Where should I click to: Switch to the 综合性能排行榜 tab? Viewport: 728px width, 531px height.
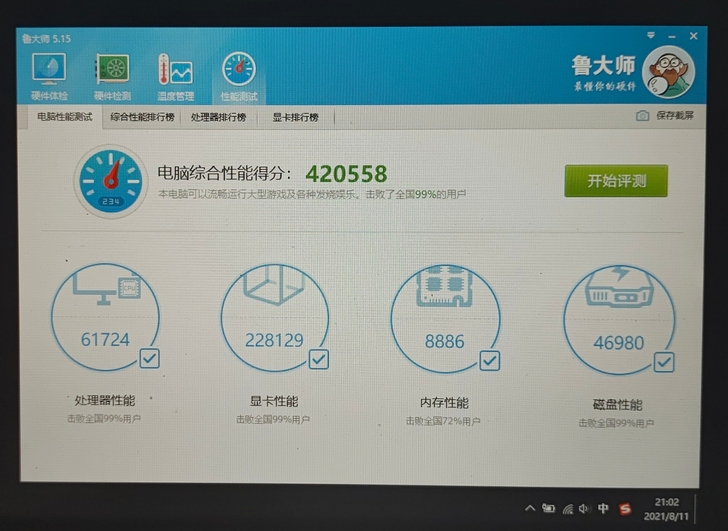pos(142,117)
